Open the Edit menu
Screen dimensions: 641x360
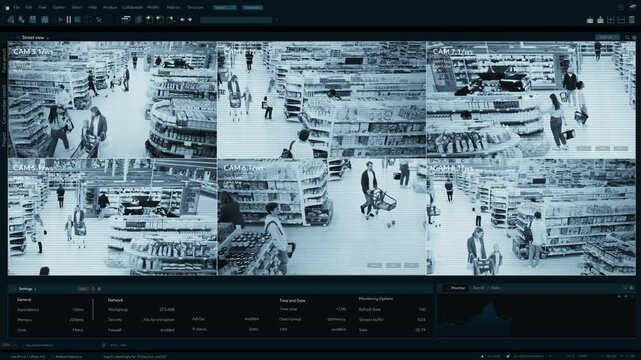coord(29,7)
